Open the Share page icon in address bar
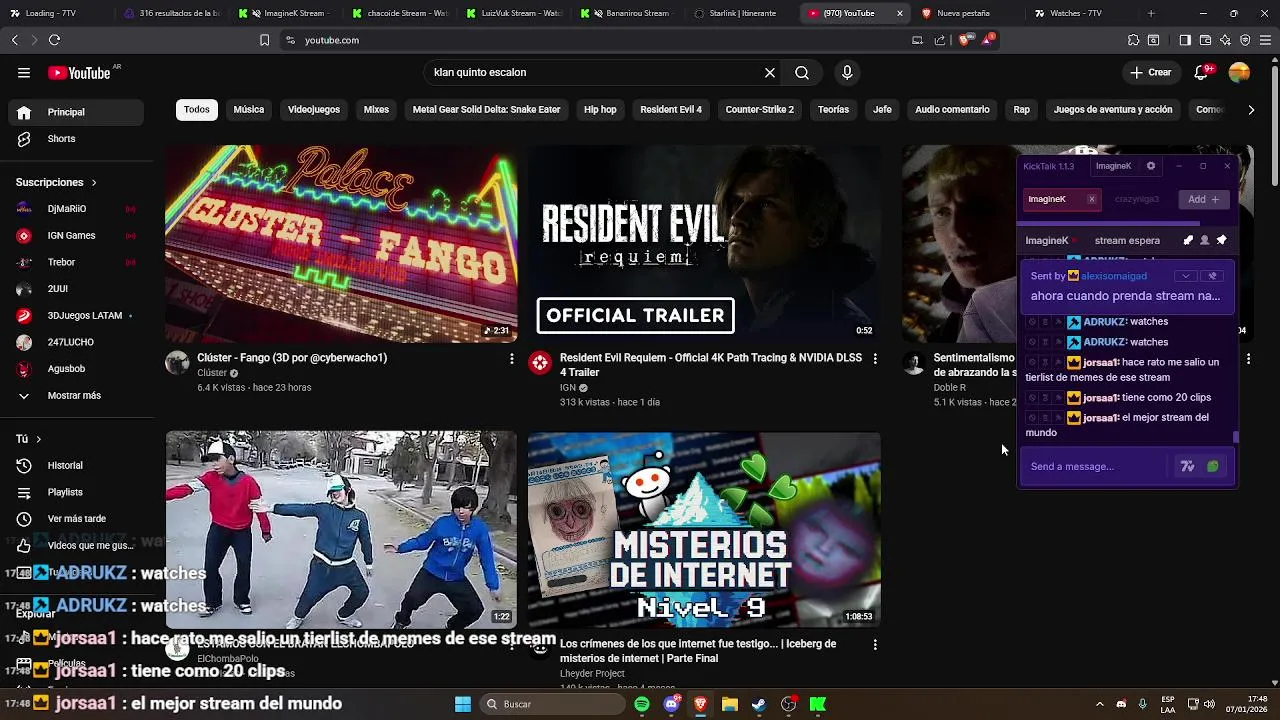 pos(940,40)
